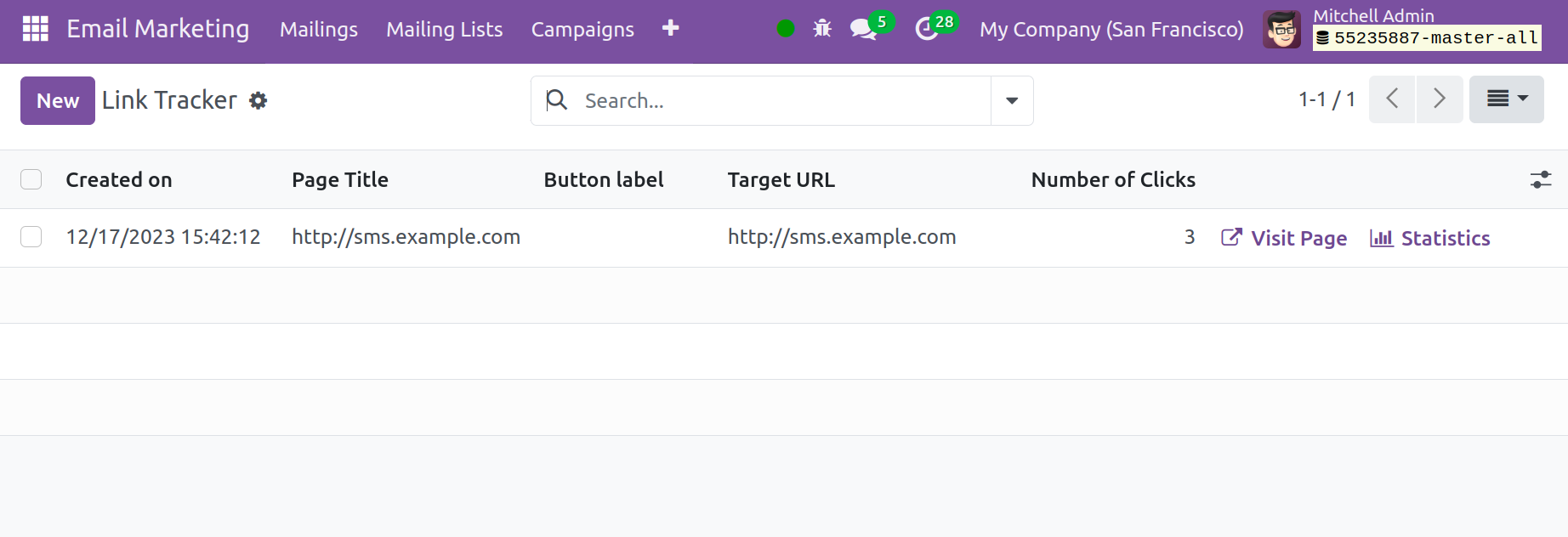The width and height of the screenshot is (1568, 537).
Task: Open the list view switcher dropdown
Action: coord(1506,99)
